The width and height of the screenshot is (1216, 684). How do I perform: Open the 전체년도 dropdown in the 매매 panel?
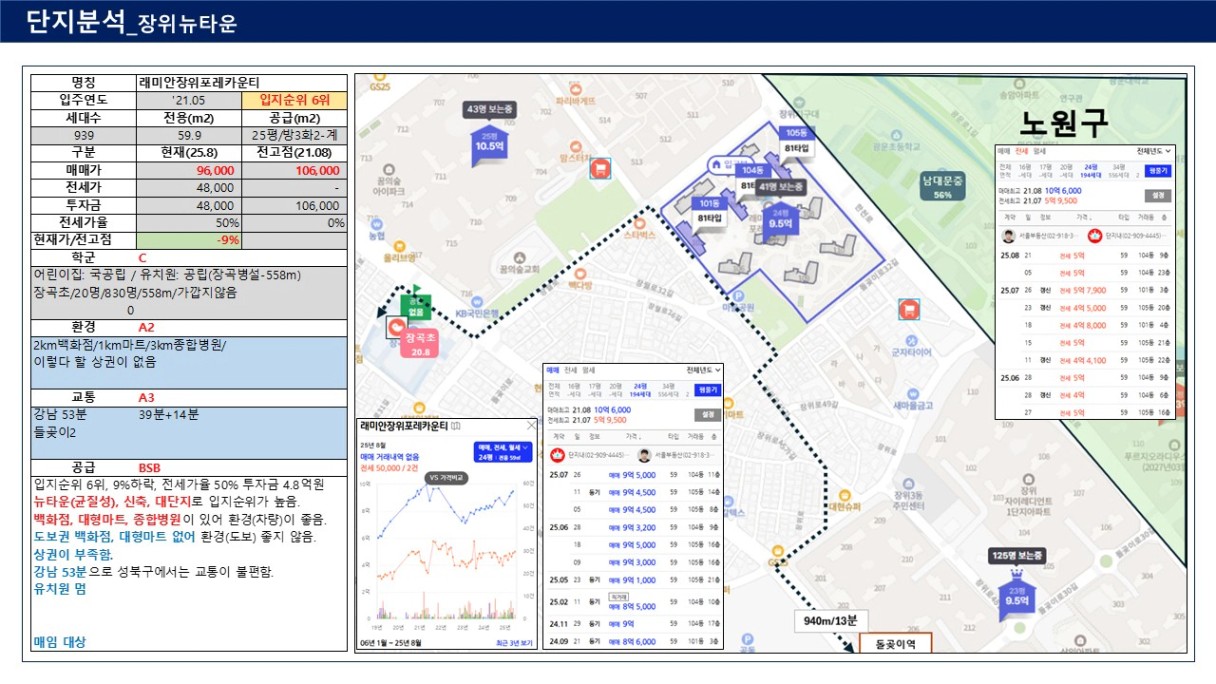pyautogui.click(x=702, y=370)
